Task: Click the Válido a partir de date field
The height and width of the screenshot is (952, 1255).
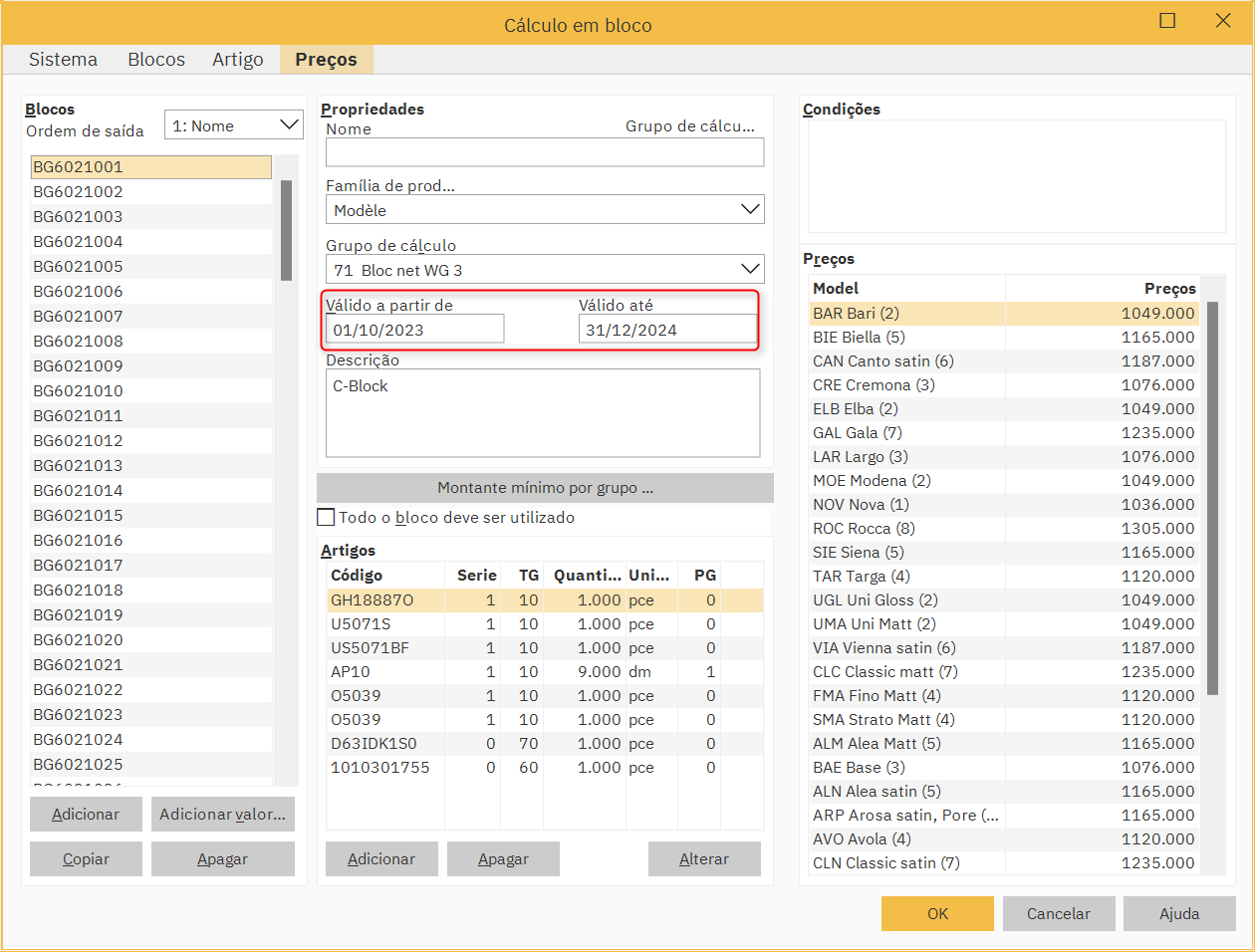Action: point(414,330)
